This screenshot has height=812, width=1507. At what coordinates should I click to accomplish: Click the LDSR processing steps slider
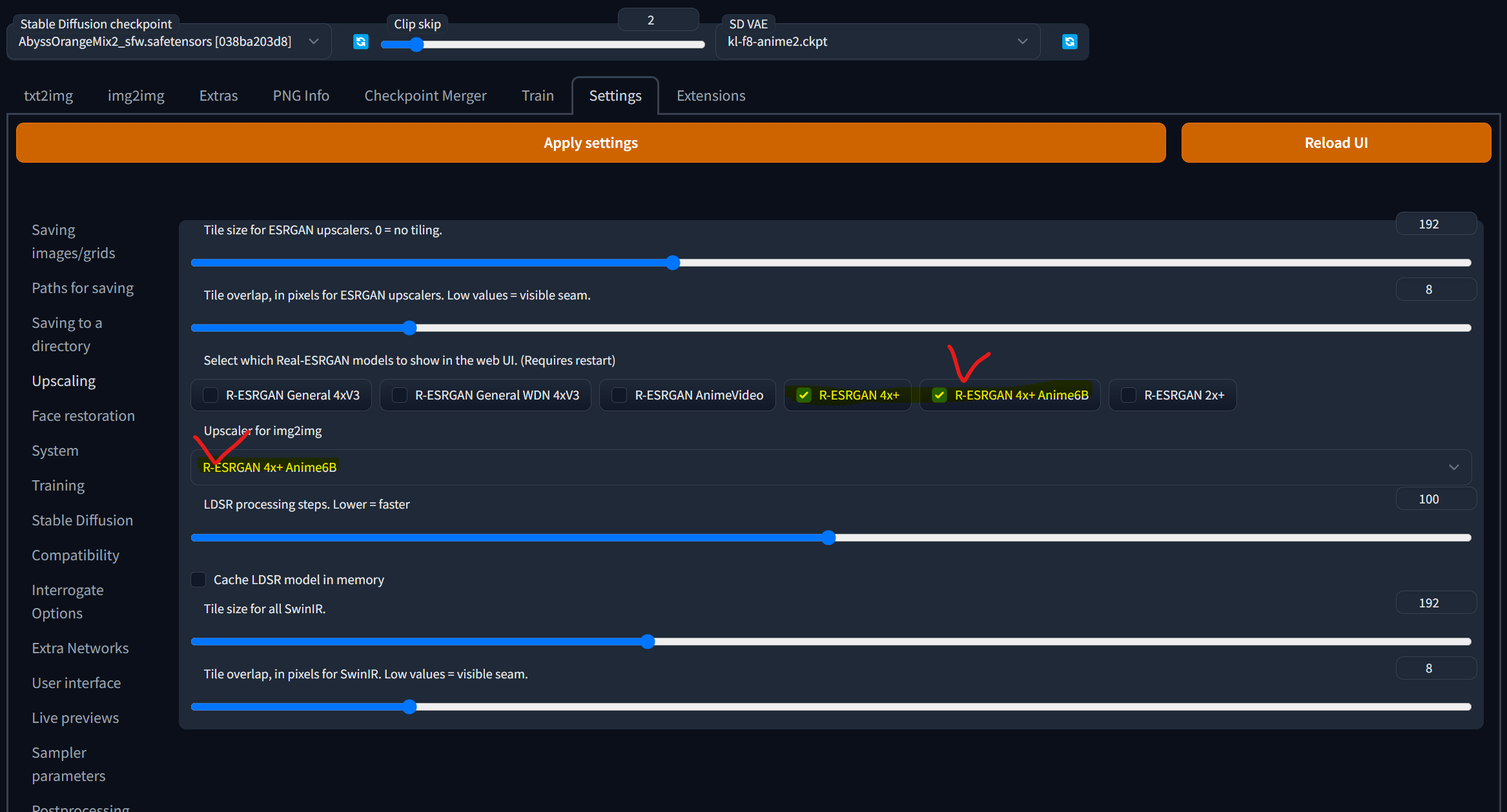(x=829, y=538)
